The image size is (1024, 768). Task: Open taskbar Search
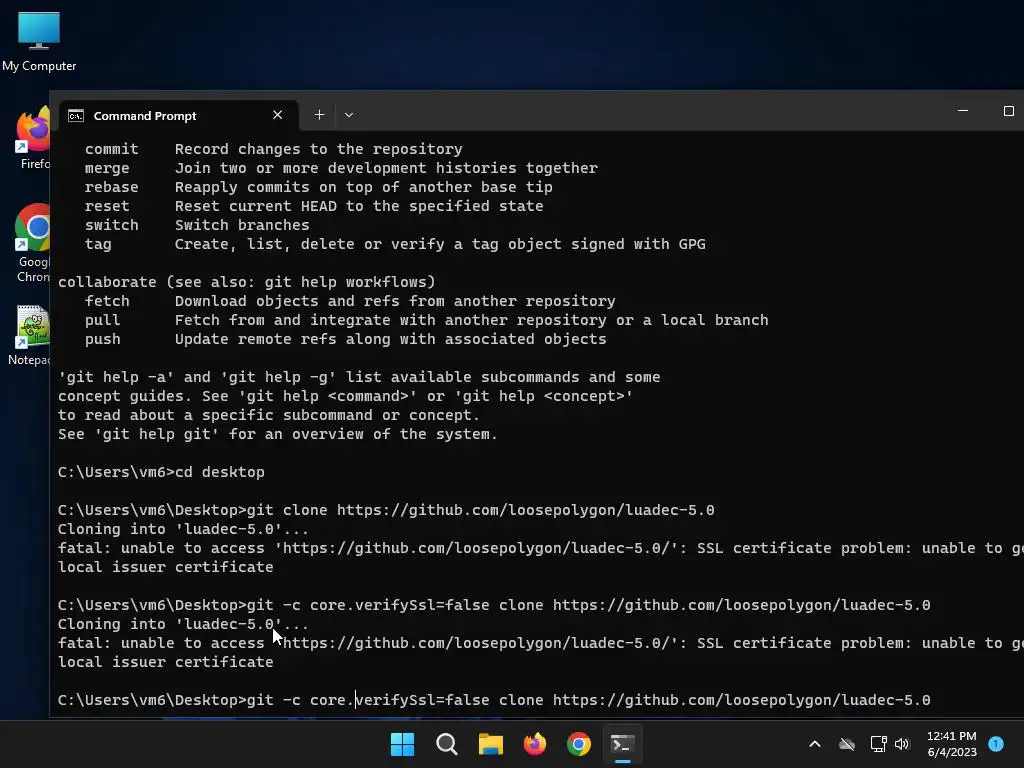[x=447, y=744]
